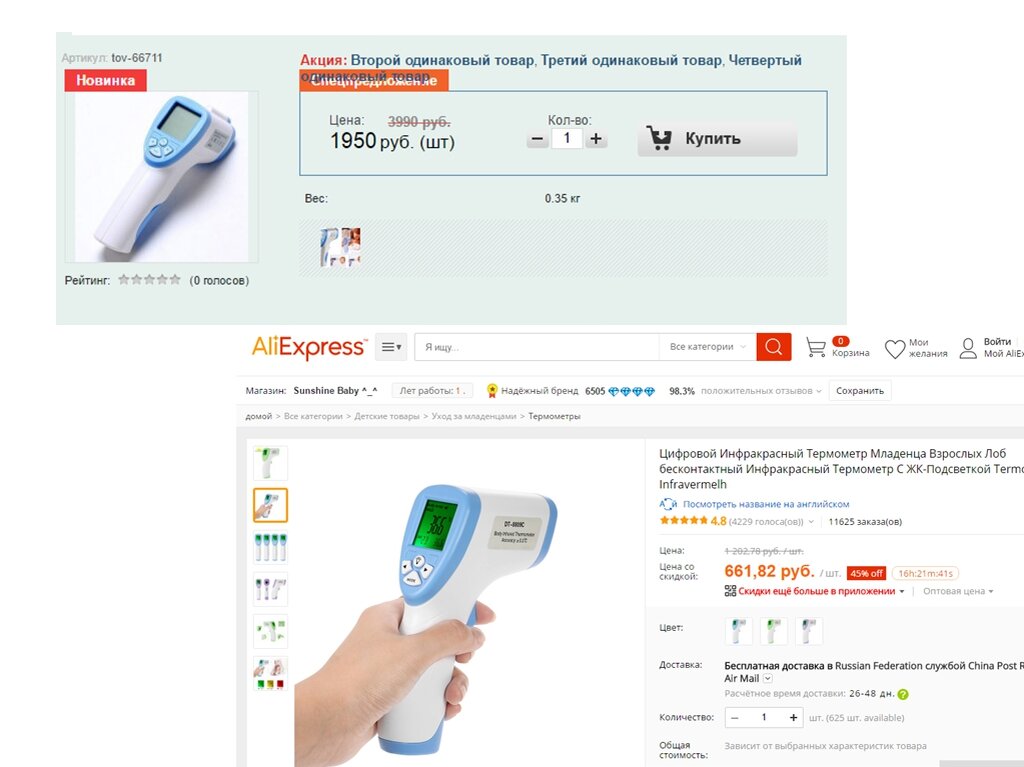
Task: Open the China Post Air Mail shipping dropdown
Action: click(x=768, y=678)
